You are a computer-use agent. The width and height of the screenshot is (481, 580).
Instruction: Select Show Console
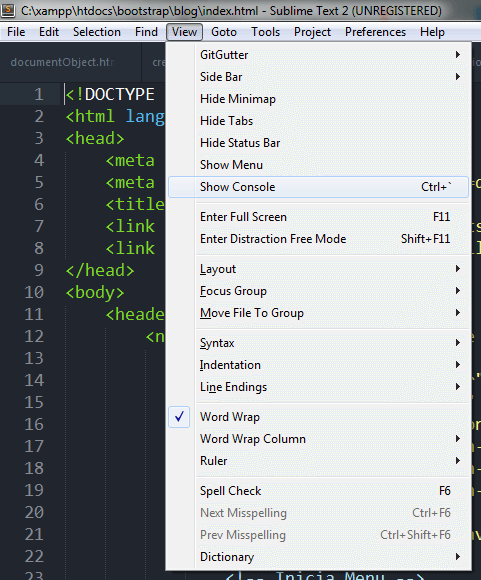coord(319,187)
